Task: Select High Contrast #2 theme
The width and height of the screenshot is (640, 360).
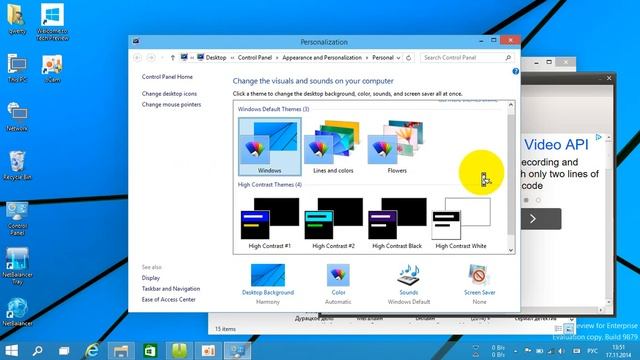Action: coord(333,223)
